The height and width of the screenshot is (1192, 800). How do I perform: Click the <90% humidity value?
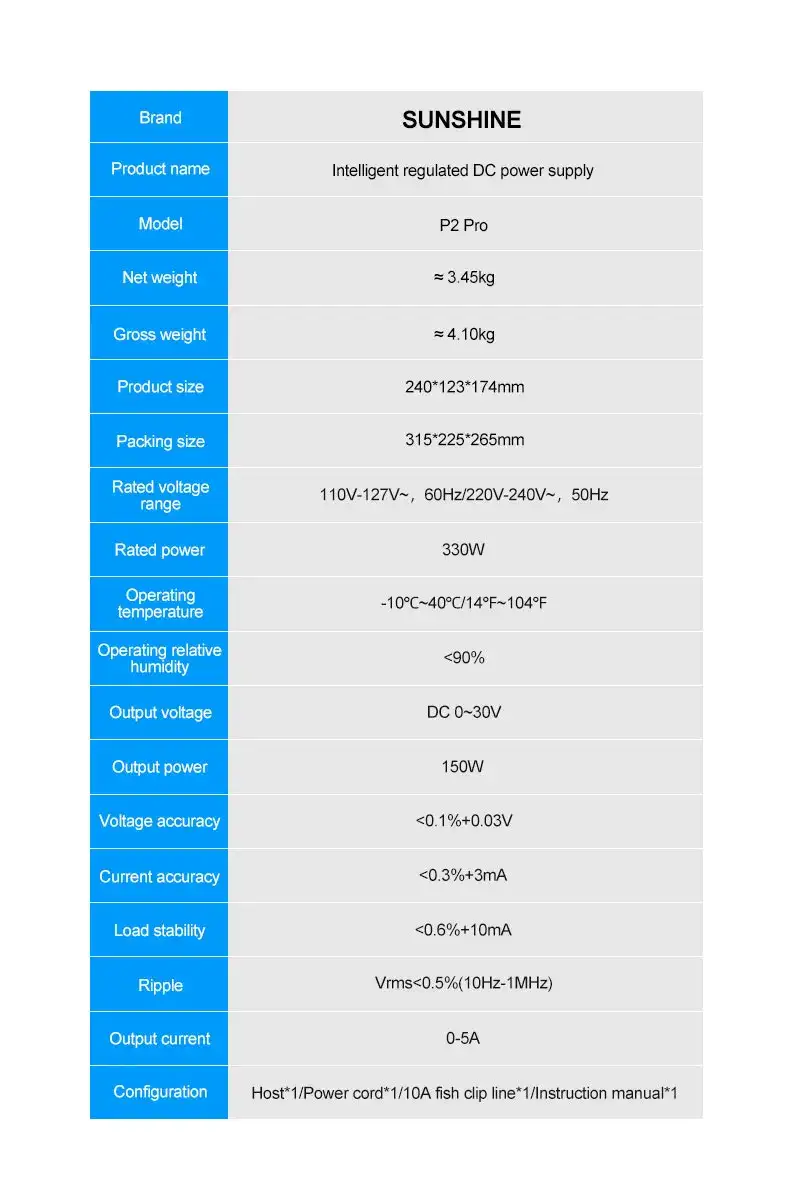click(464, 658)
